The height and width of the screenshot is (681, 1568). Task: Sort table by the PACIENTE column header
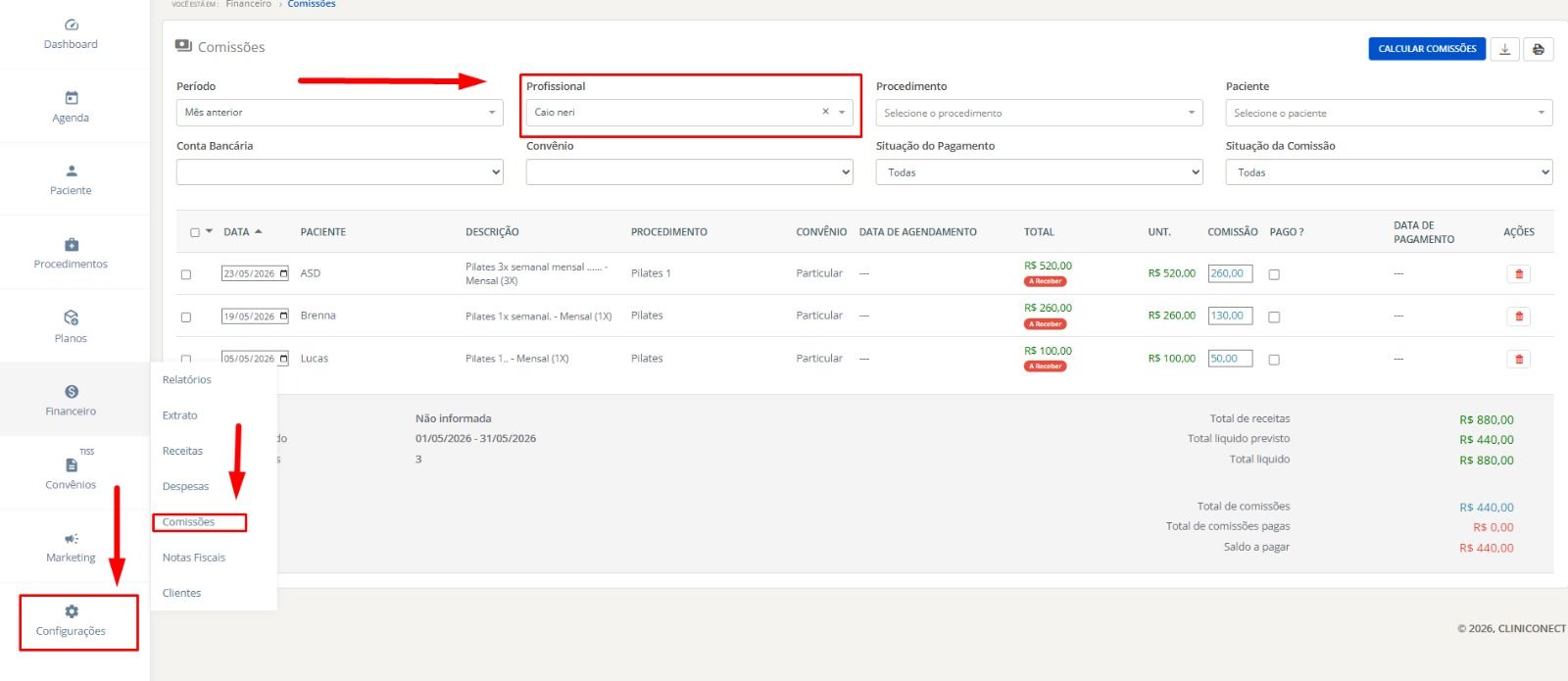click(x=323, y=232)
